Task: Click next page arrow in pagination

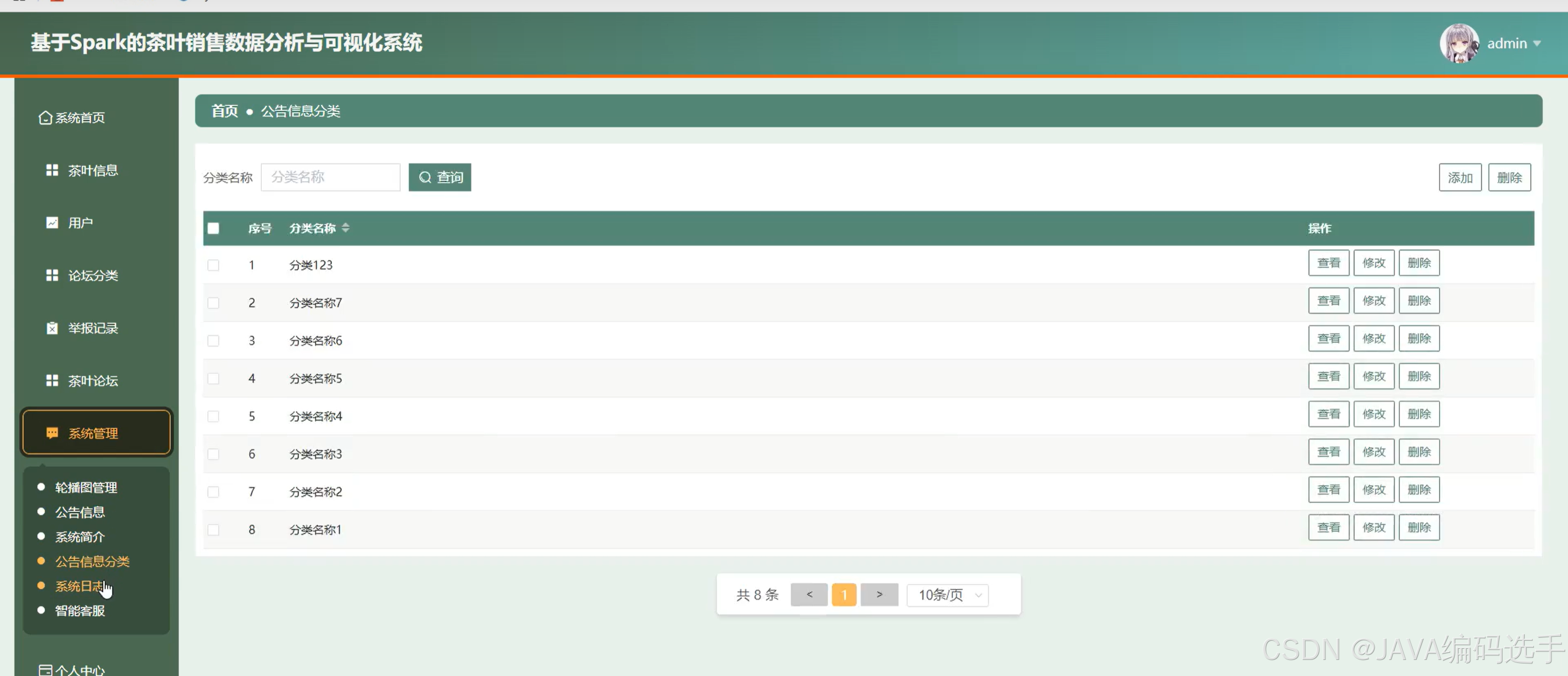Action: [x=879, y=595]
